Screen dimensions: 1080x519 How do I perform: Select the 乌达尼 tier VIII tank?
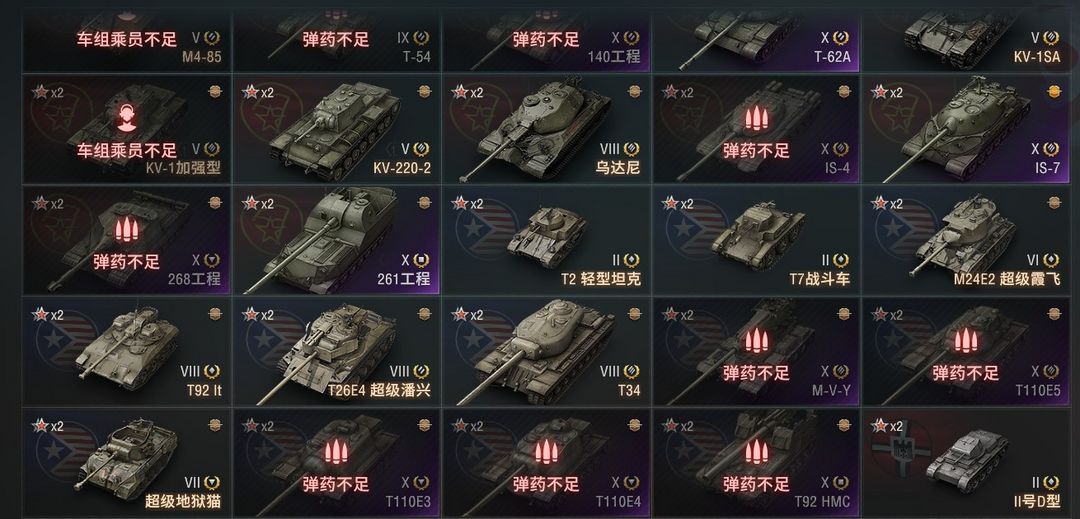546,129
